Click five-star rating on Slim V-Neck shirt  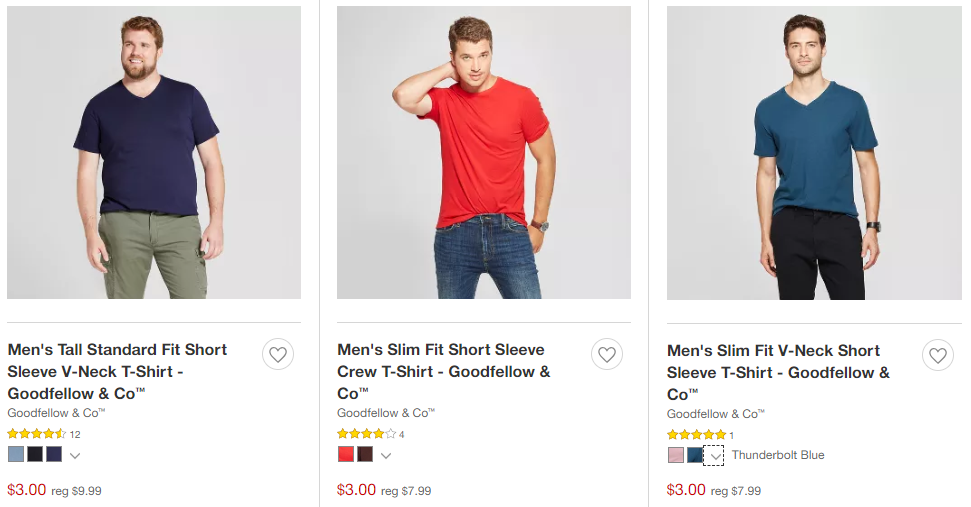point(696,435)
